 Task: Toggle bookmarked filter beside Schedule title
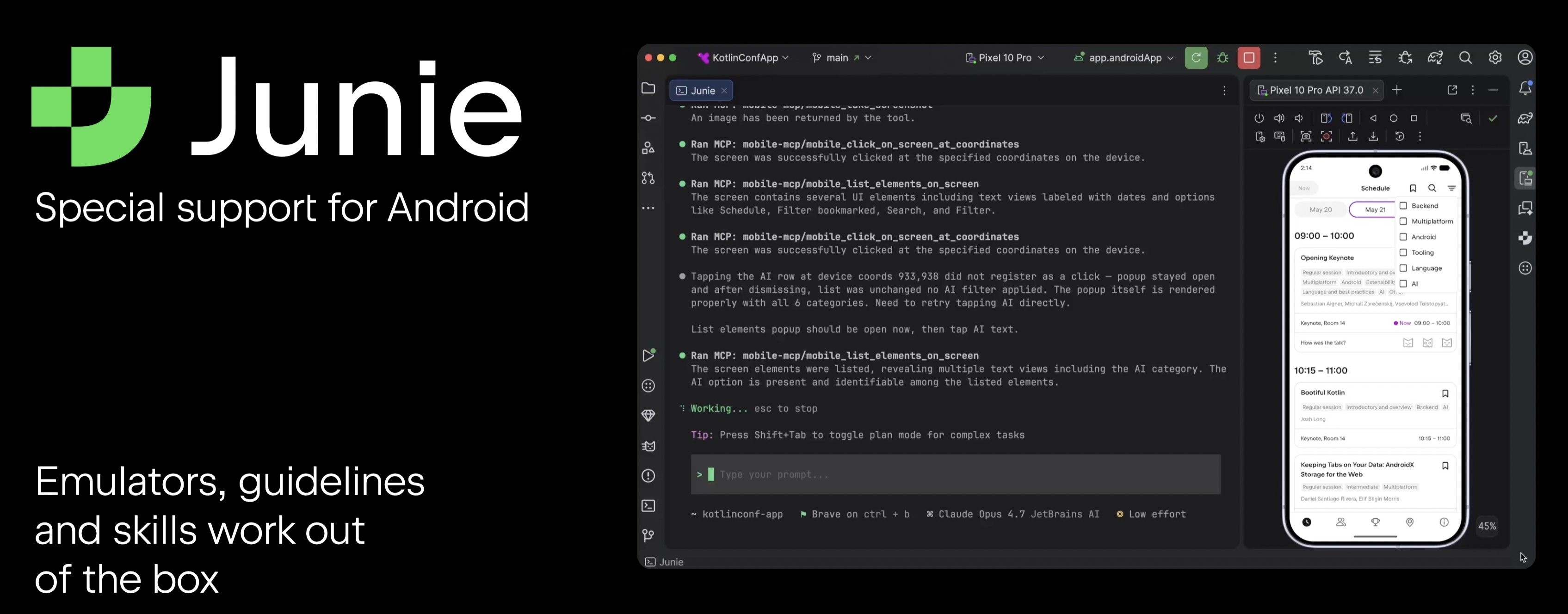click(1413, 188)
